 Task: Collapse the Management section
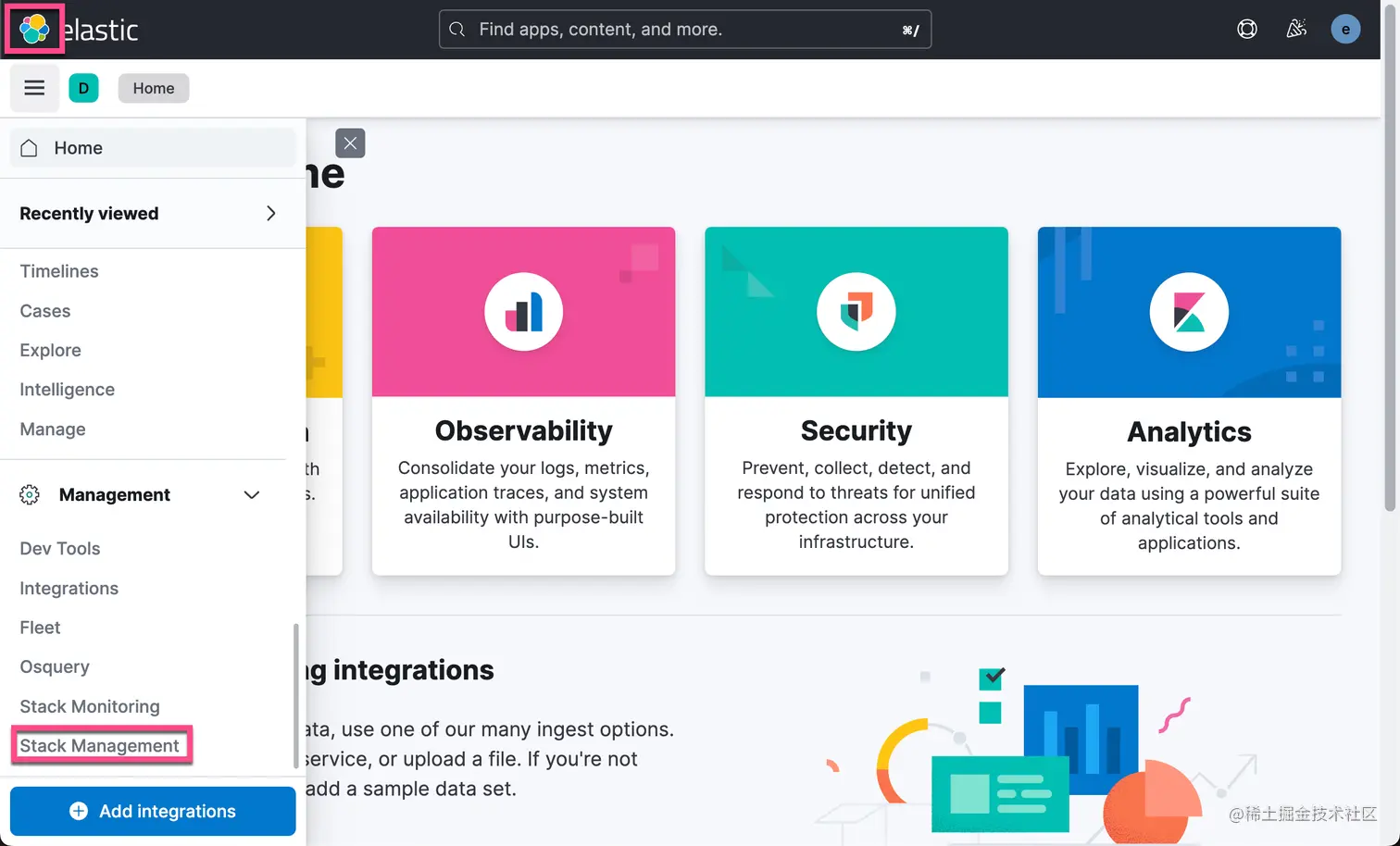[x=251, y=494]
